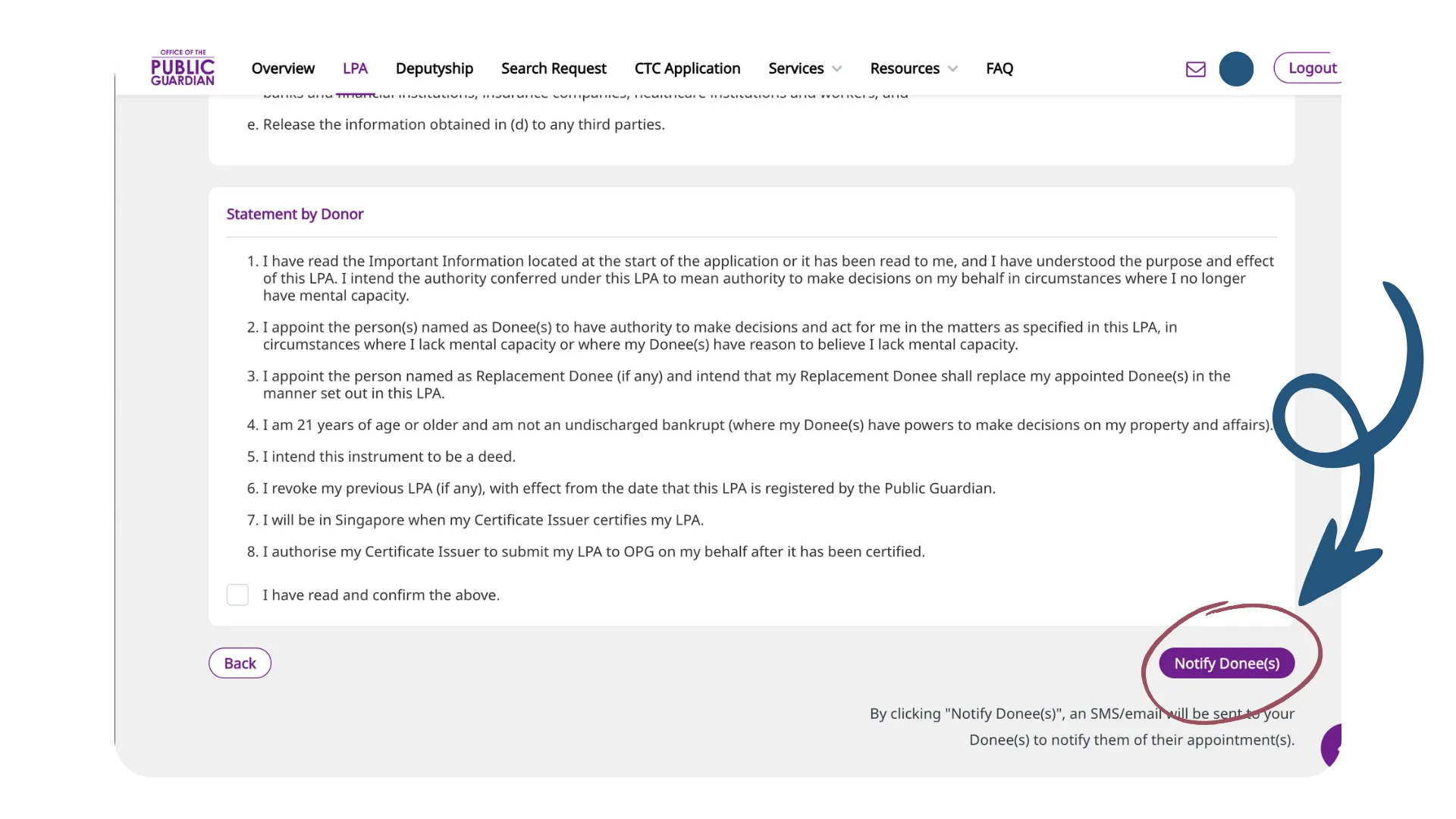Click the LPA navigation tab
This screenshot has height=819, width=1456.
tap(355, 67)
